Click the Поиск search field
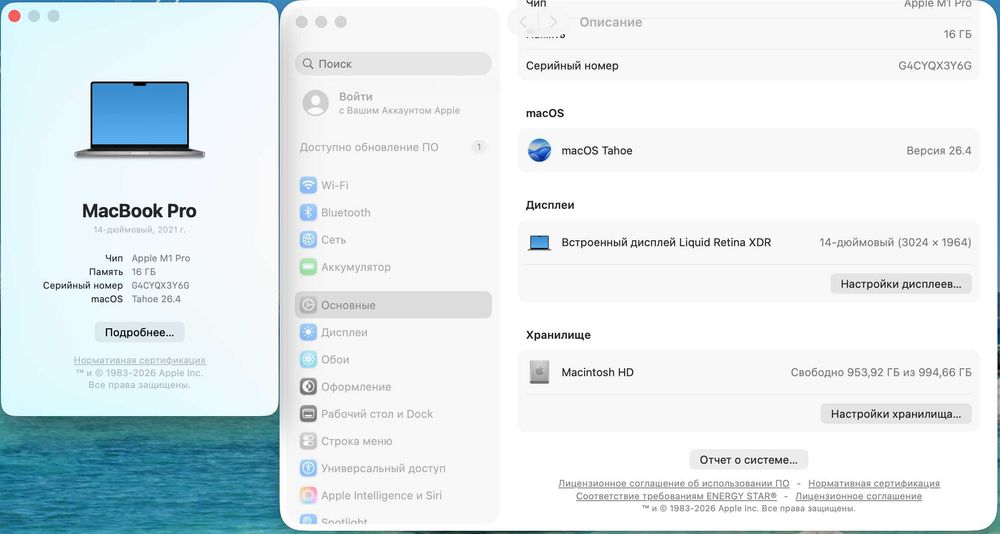This screenshot has width=1000, height=534. pyautogui.click(x=393, y=64)
